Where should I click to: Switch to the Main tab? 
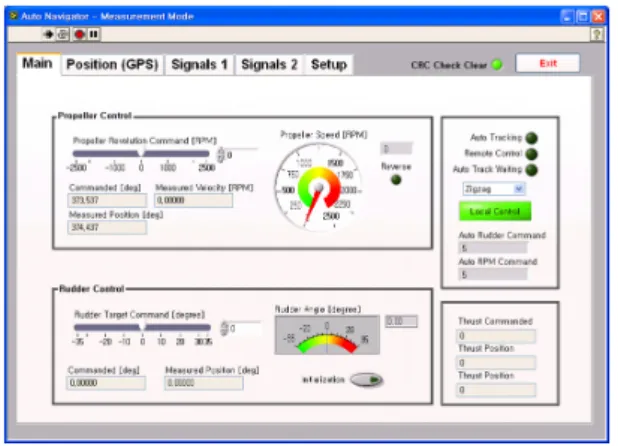(37, 63)
